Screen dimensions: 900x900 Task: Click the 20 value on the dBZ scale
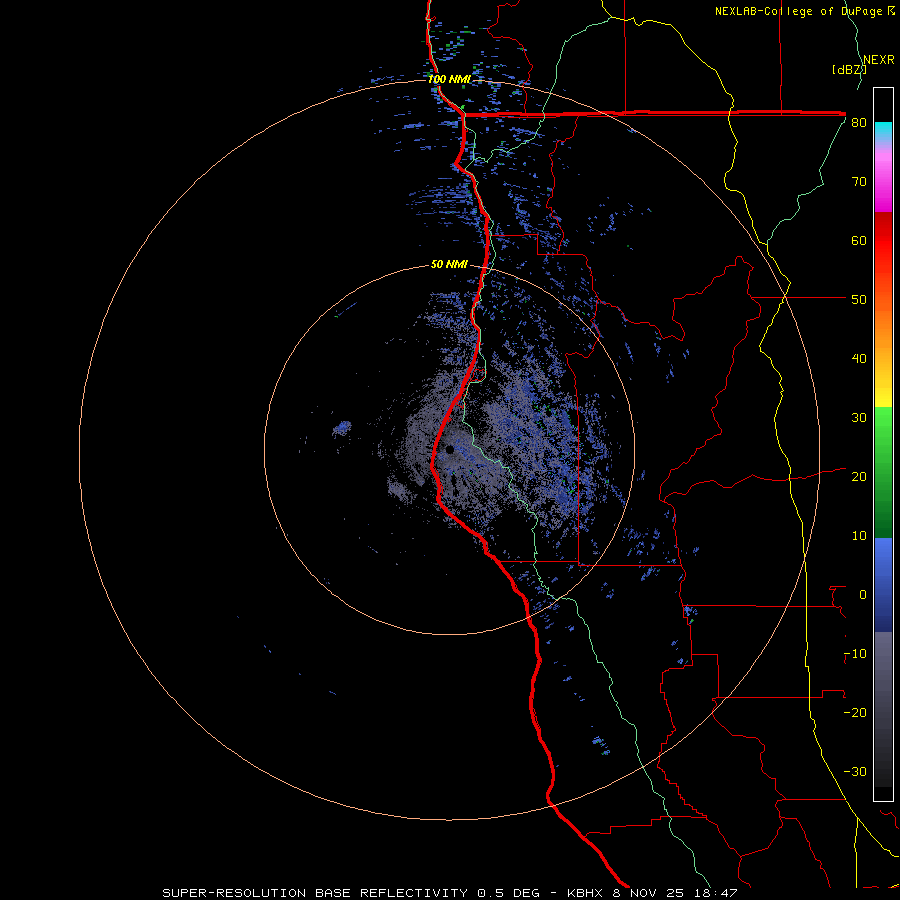tap(859, 476)
